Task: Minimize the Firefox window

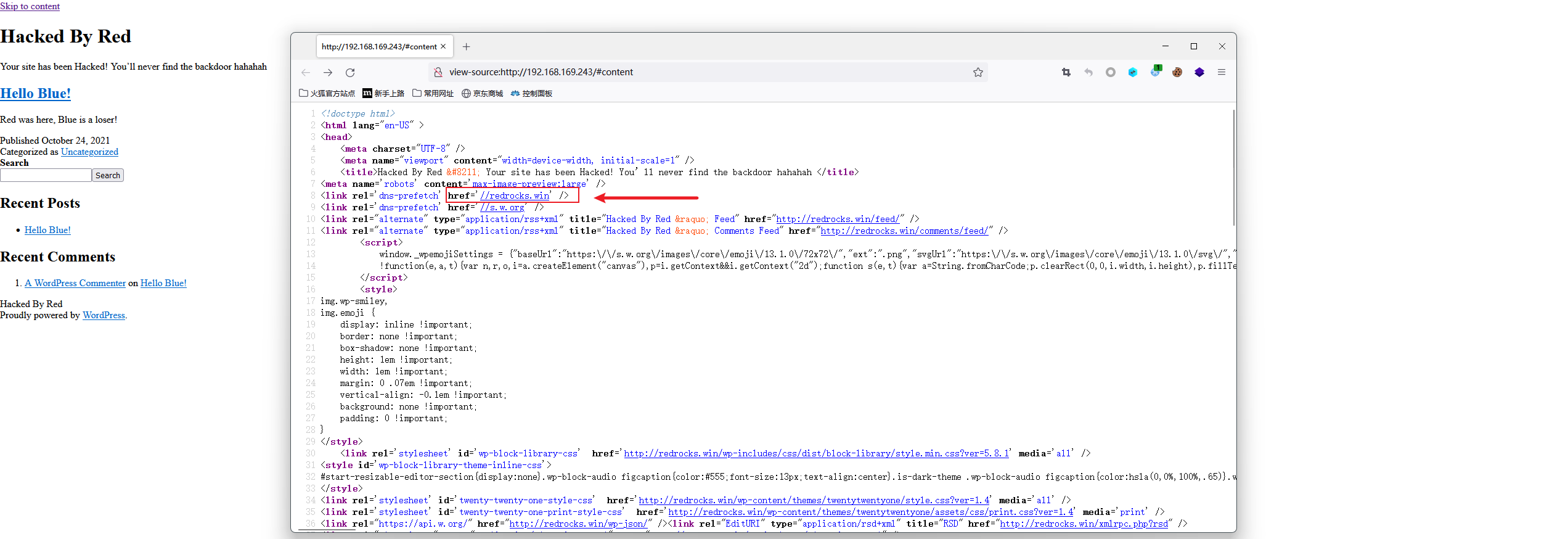Action: (1166, 46)
